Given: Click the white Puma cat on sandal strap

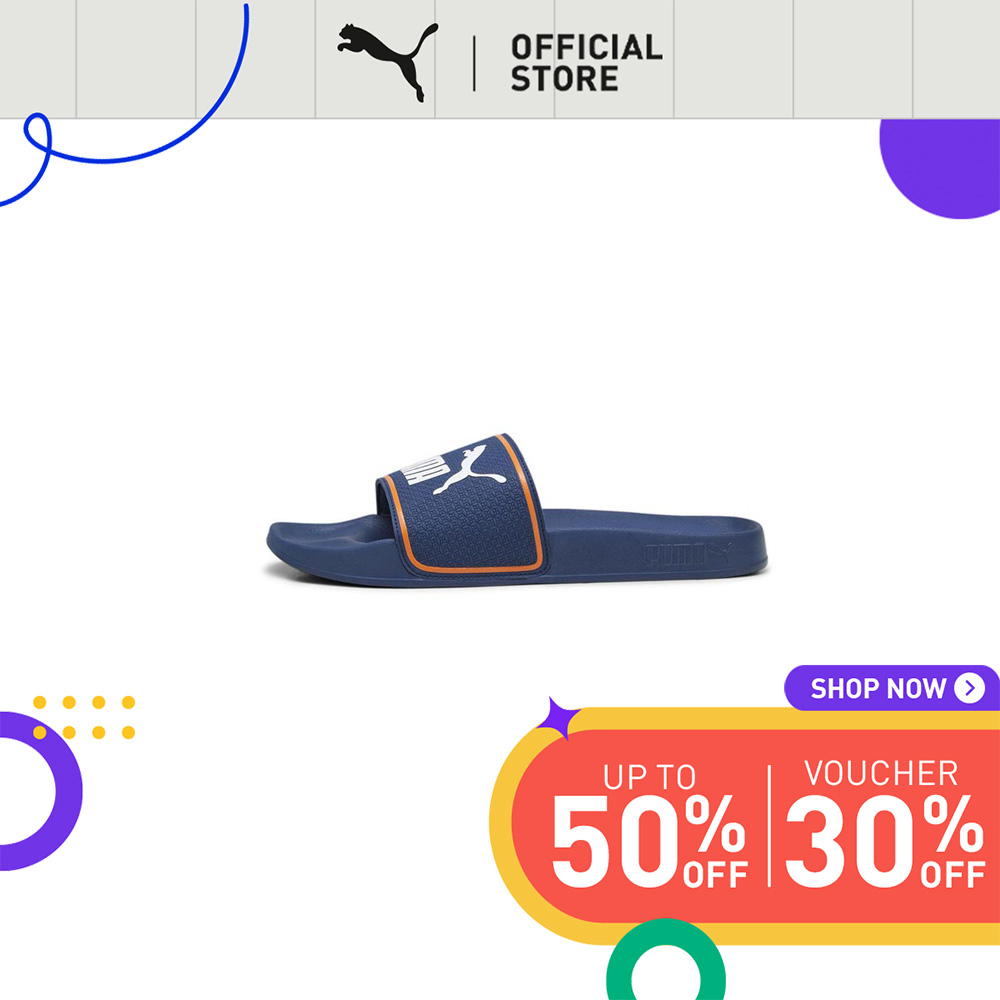Looking at the screenshot, I should 468,470.
